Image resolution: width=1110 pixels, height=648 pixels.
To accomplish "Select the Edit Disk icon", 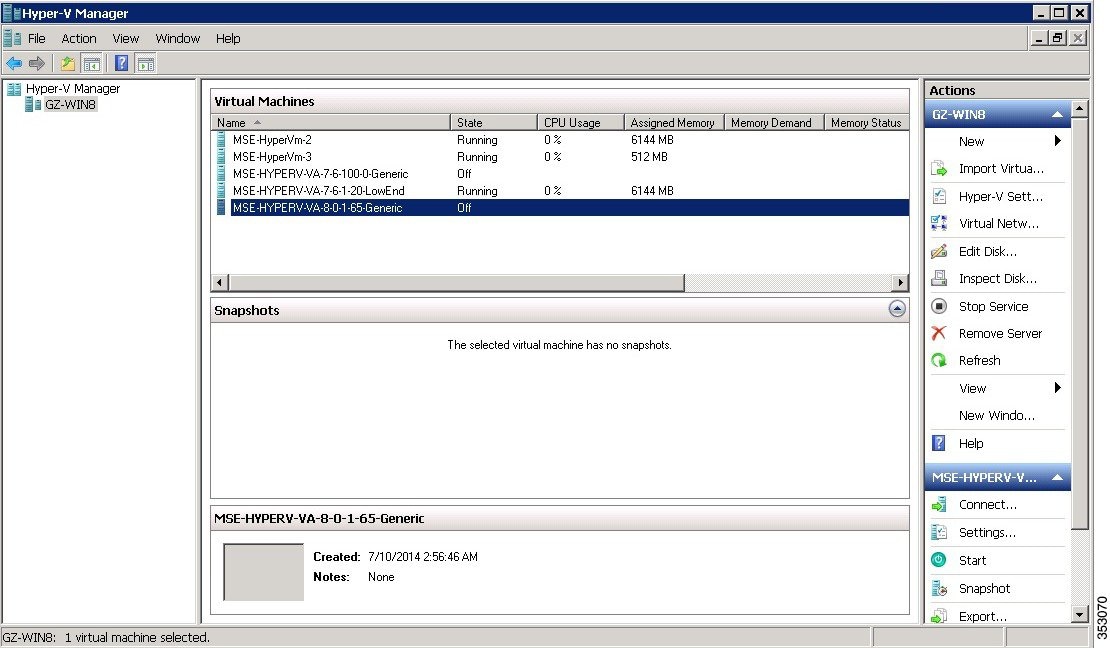I will 940,251.
